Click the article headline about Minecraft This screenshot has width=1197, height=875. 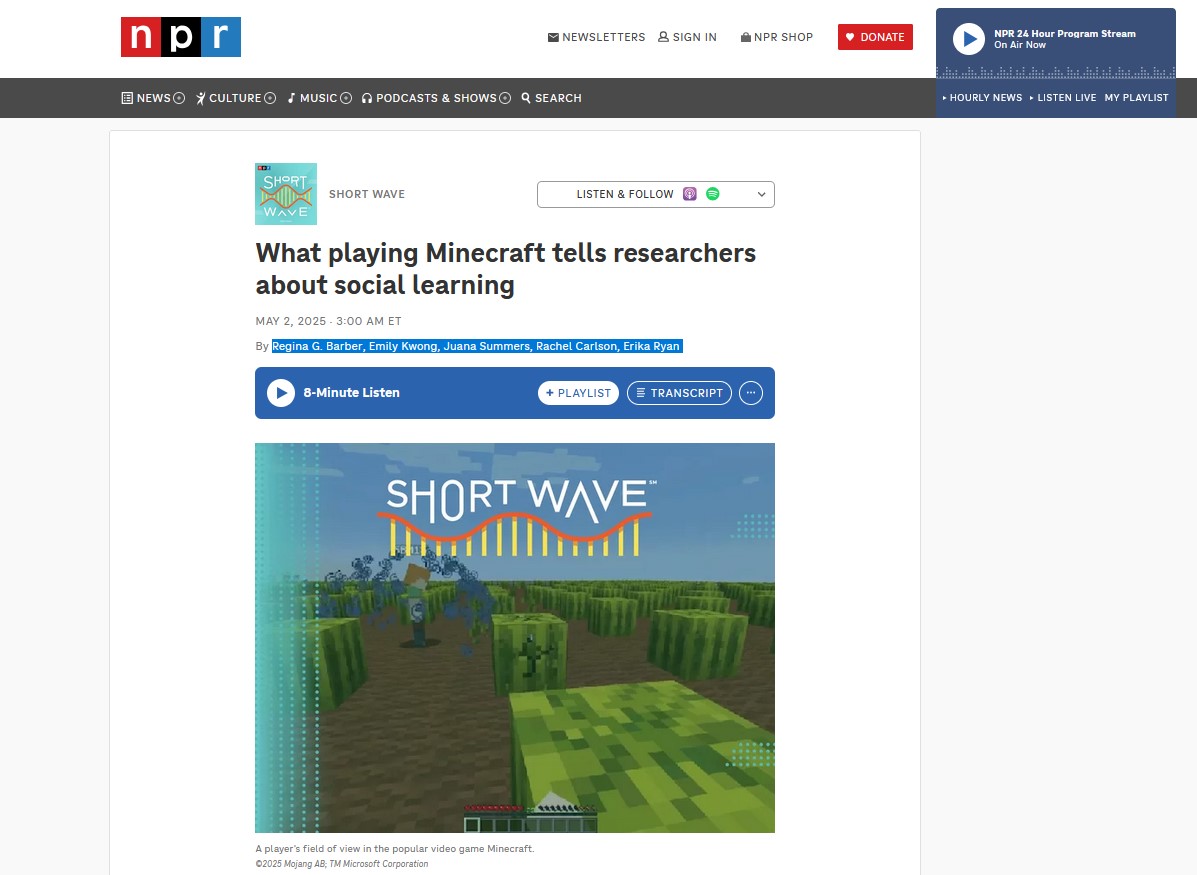(505, 269)
